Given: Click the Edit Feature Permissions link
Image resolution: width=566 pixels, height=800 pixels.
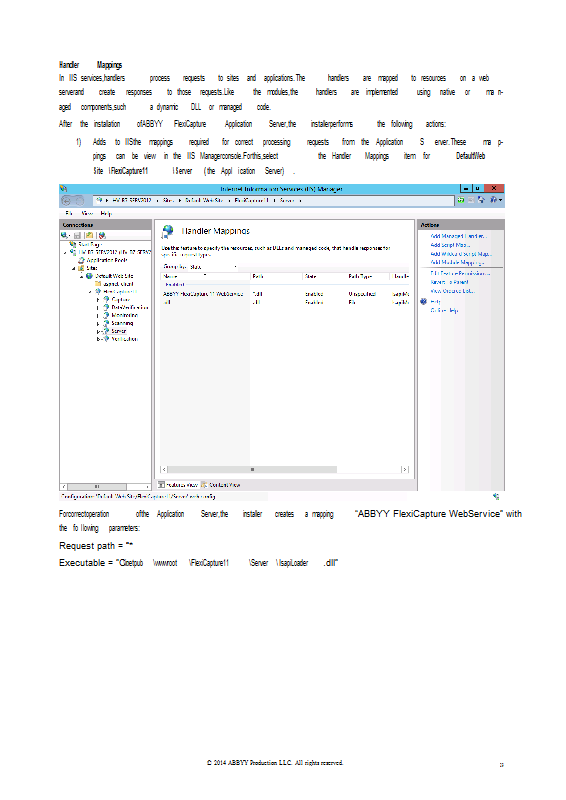Looking at the screenshot, I should tap(460, 273).
